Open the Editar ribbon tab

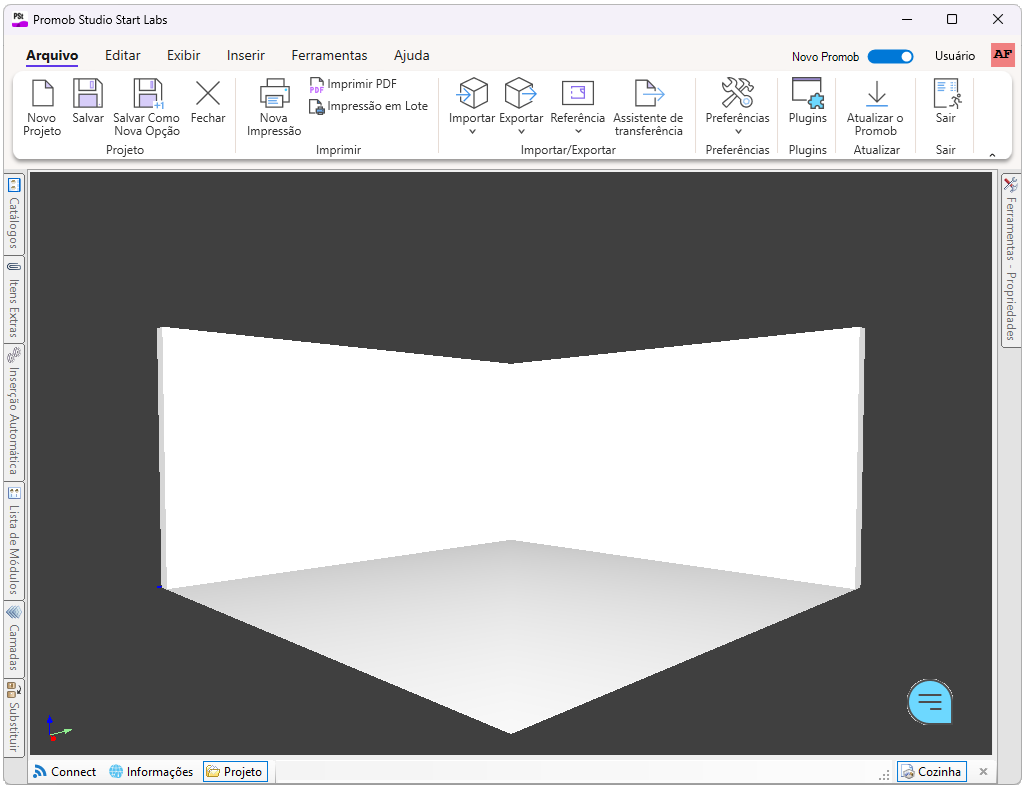point(123,56)
